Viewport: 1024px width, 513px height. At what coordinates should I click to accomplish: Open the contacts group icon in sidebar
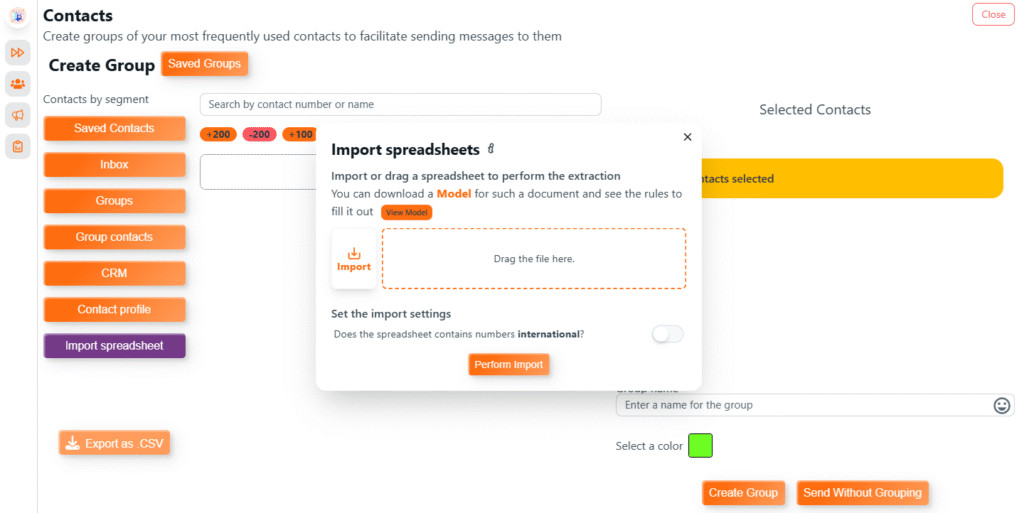coord(18,84)
